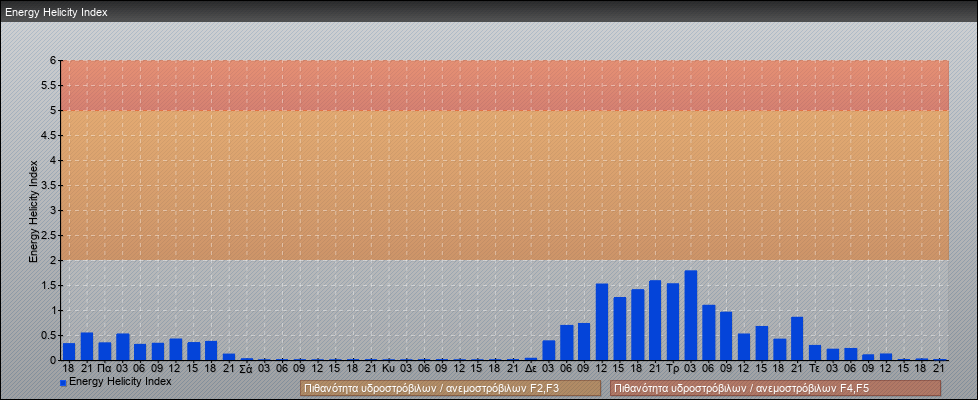Select the Τε day label on x-axis

tap(815, 368)
